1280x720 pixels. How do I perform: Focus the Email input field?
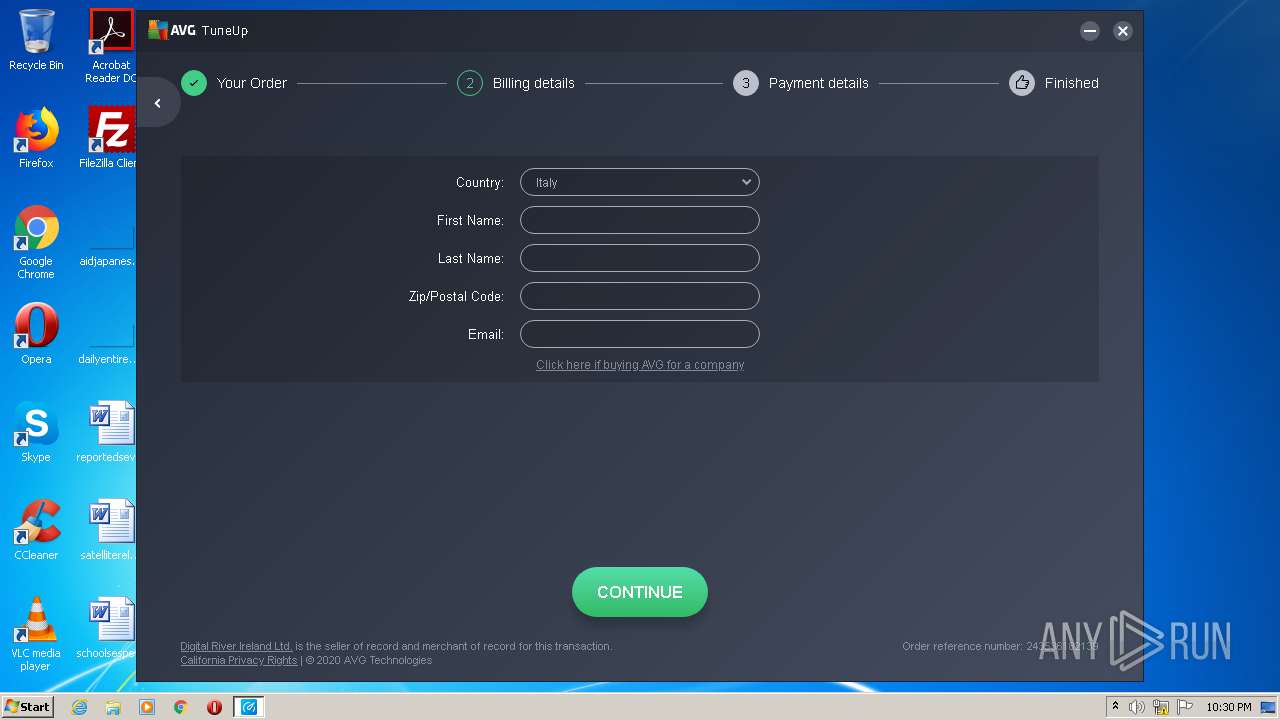click(x=640, y=334)
